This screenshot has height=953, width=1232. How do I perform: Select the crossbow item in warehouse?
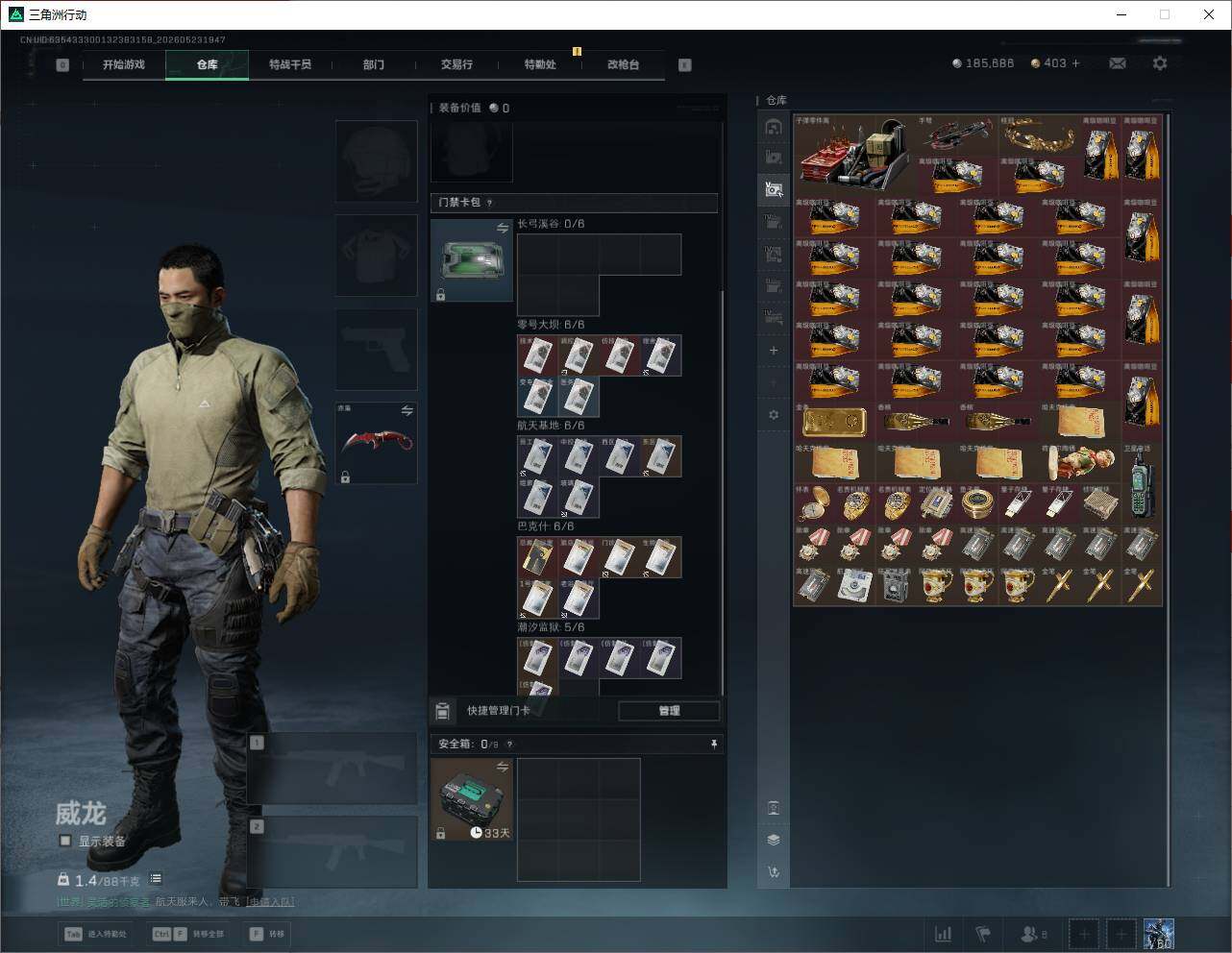(x=957, y=134)
